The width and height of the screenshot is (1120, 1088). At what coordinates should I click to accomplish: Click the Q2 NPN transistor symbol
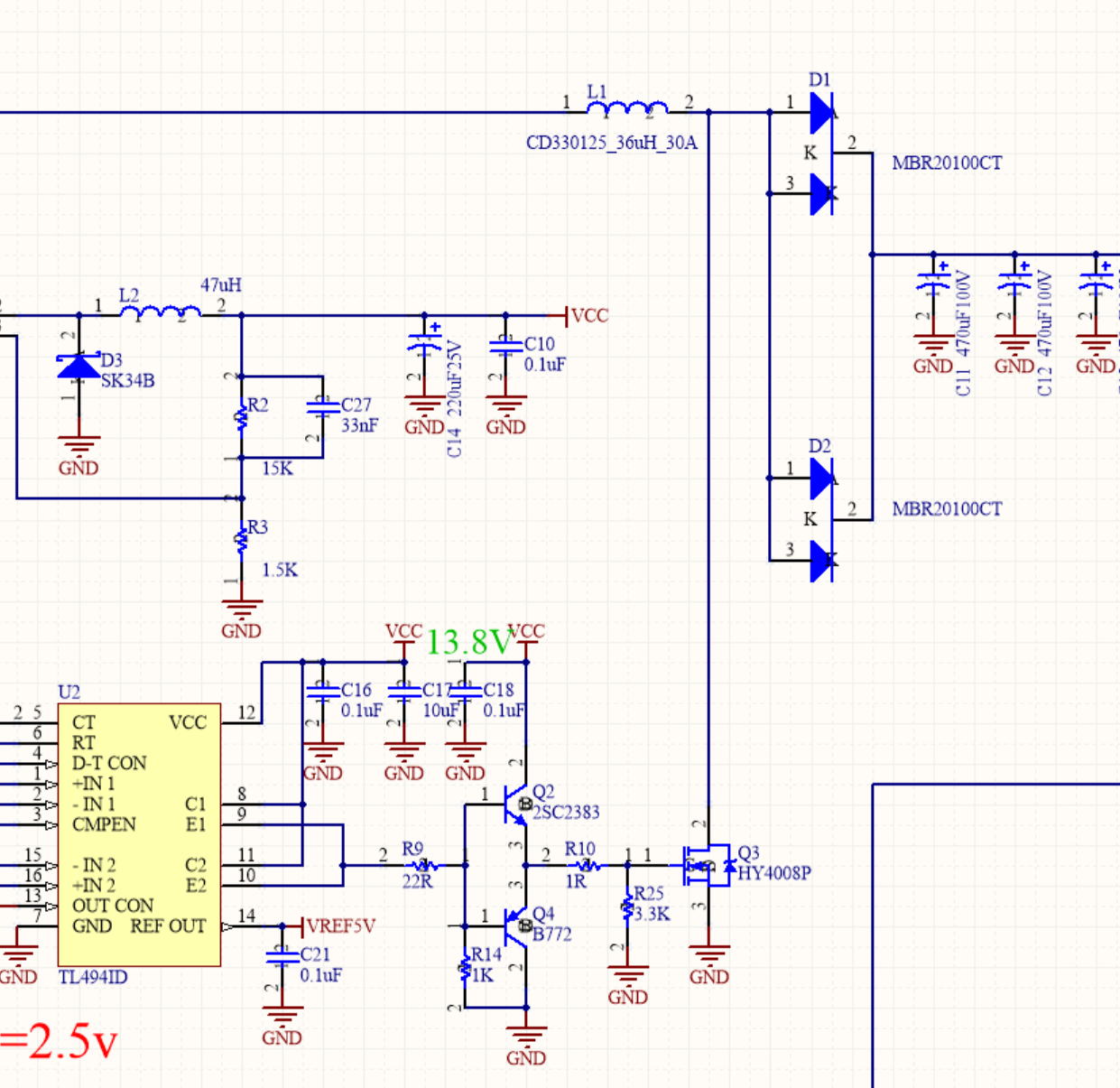click(x=516, y=804)
